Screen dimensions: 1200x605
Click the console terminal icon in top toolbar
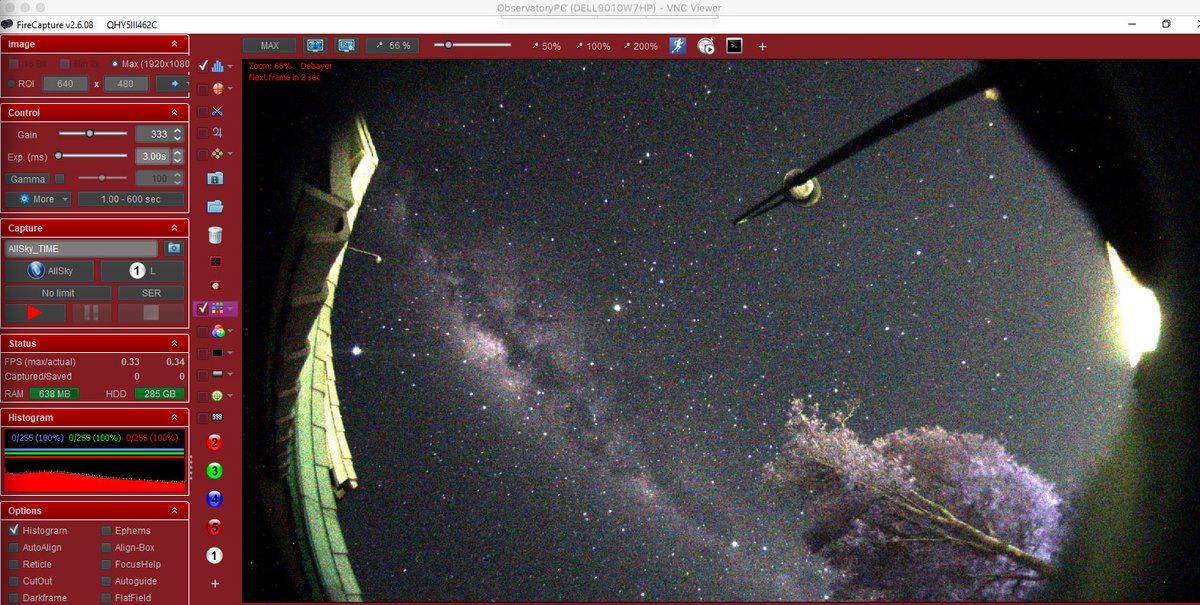pyautogui.click(x=734, y=45)
